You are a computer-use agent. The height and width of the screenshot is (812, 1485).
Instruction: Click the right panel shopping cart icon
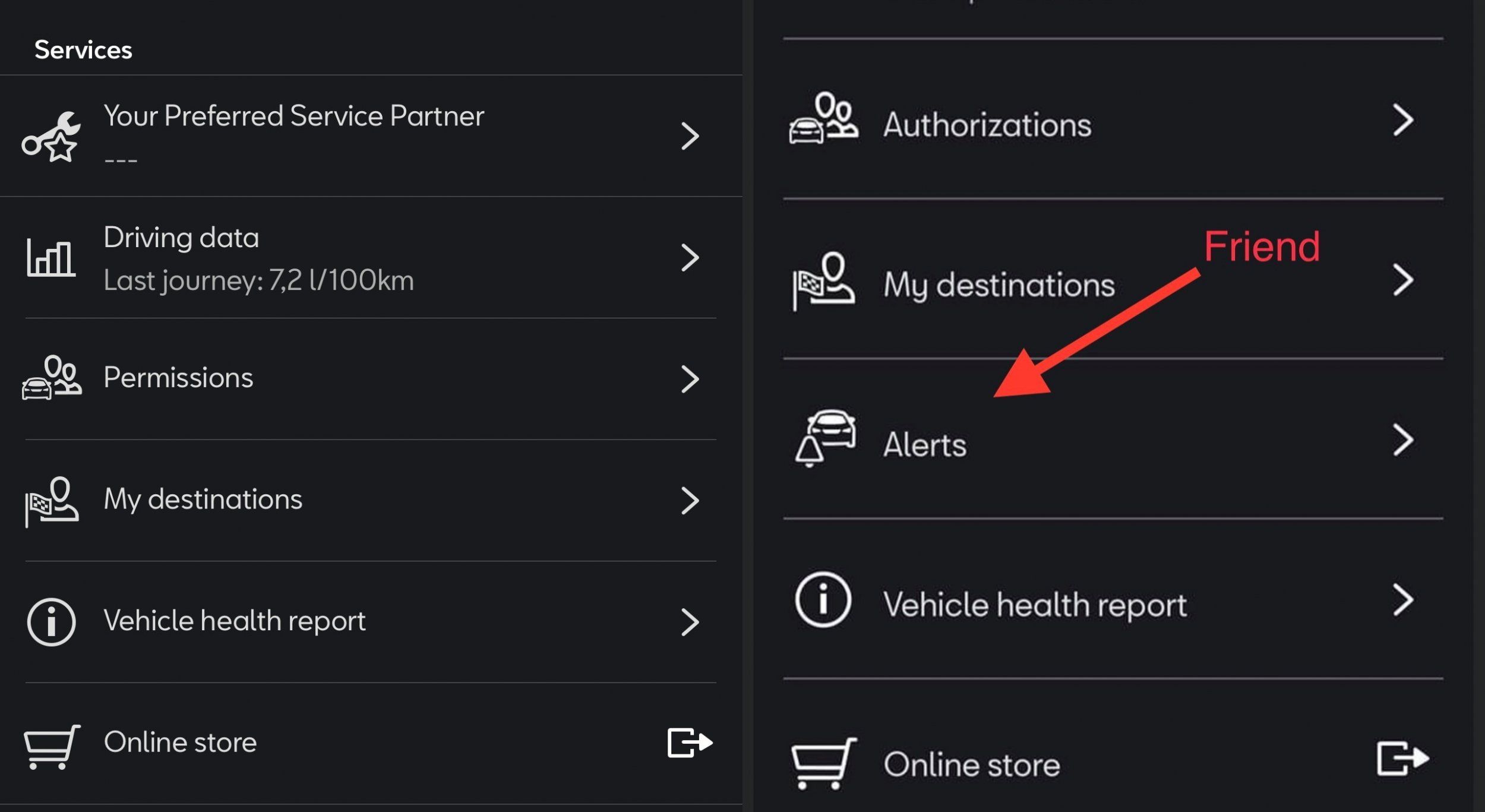pos(823,762)
